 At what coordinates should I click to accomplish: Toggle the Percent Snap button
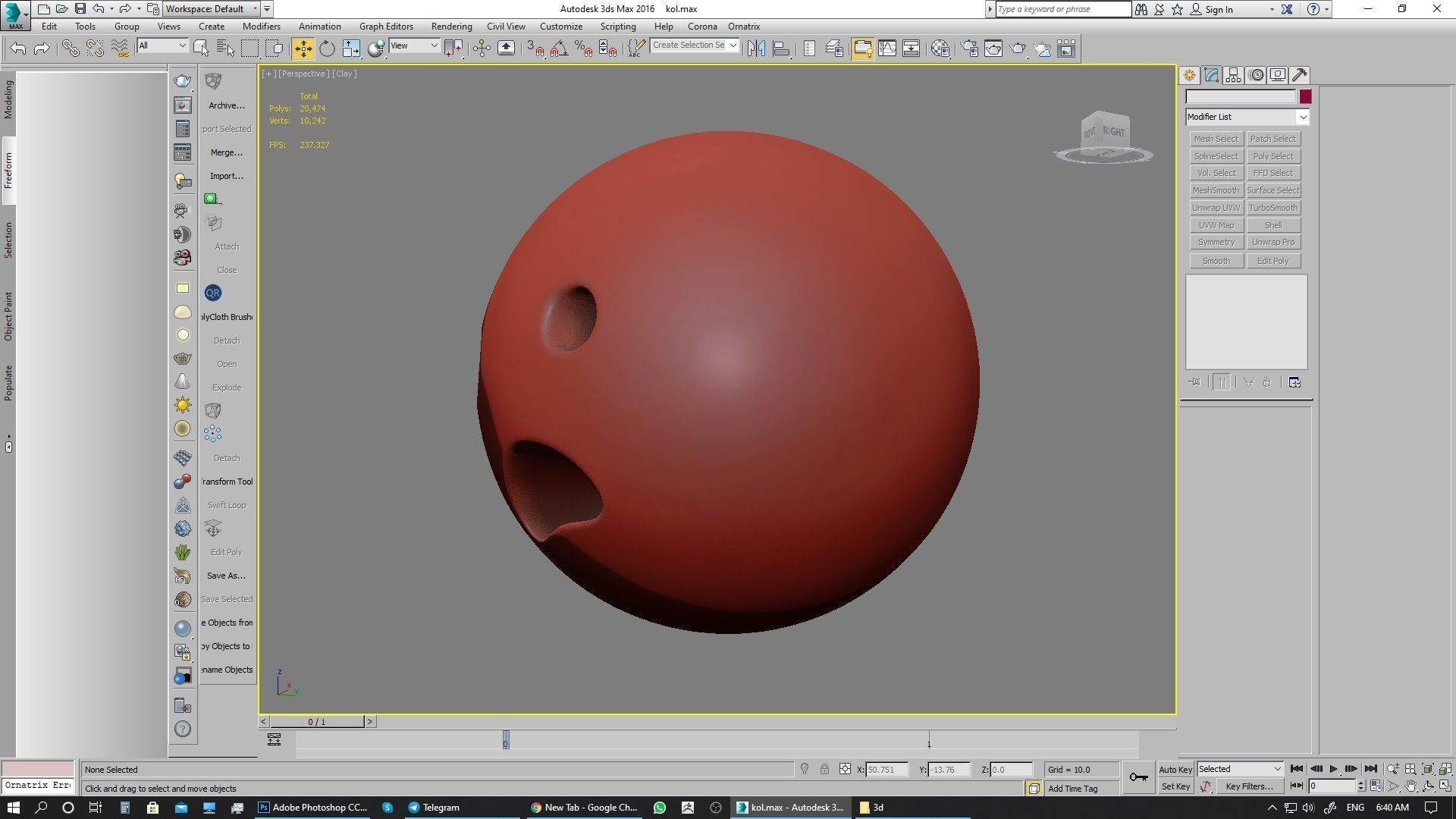point(583,49)
